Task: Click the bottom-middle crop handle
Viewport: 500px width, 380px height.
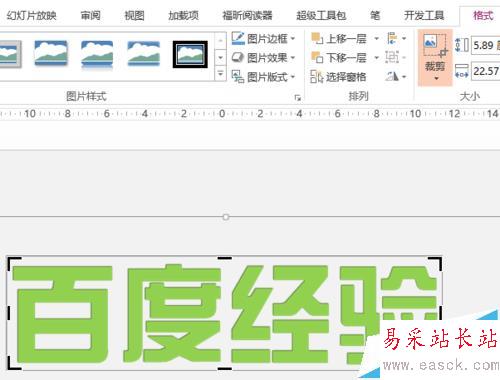Action: coord(224,368)
